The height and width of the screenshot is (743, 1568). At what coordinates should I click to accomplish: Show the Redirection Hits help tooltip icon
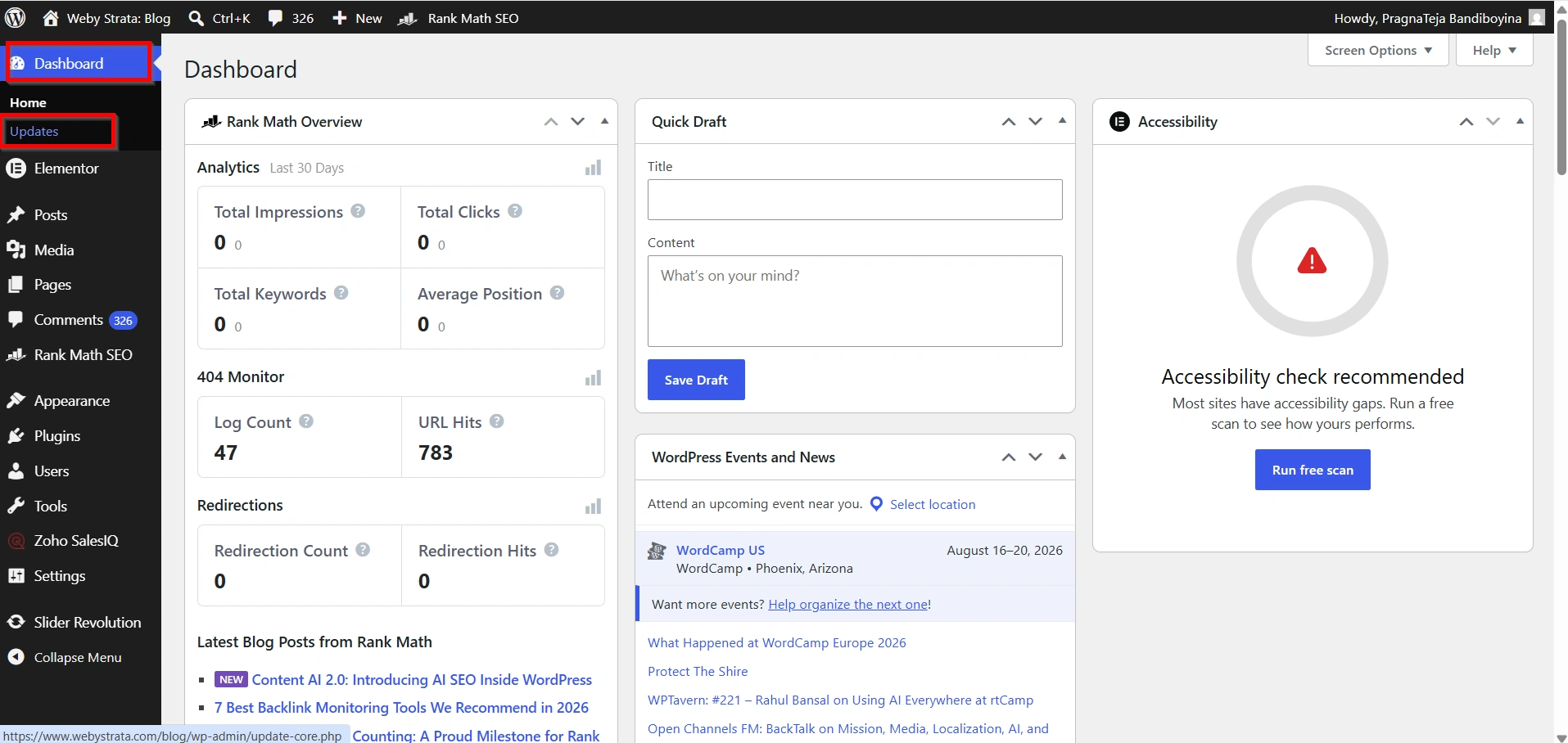551,549
